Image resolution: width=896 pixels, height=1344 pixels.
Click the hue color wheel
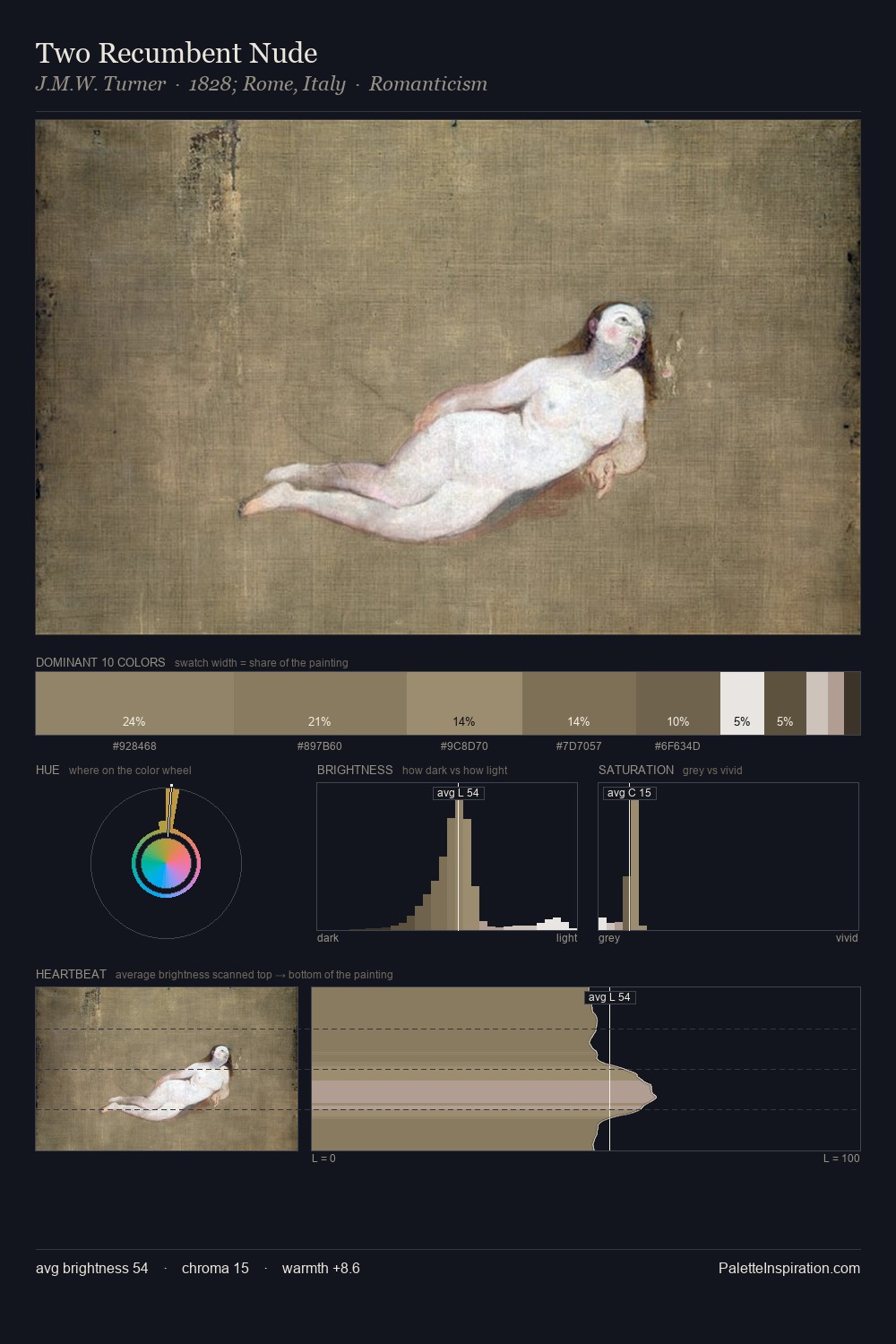(166, 864)
